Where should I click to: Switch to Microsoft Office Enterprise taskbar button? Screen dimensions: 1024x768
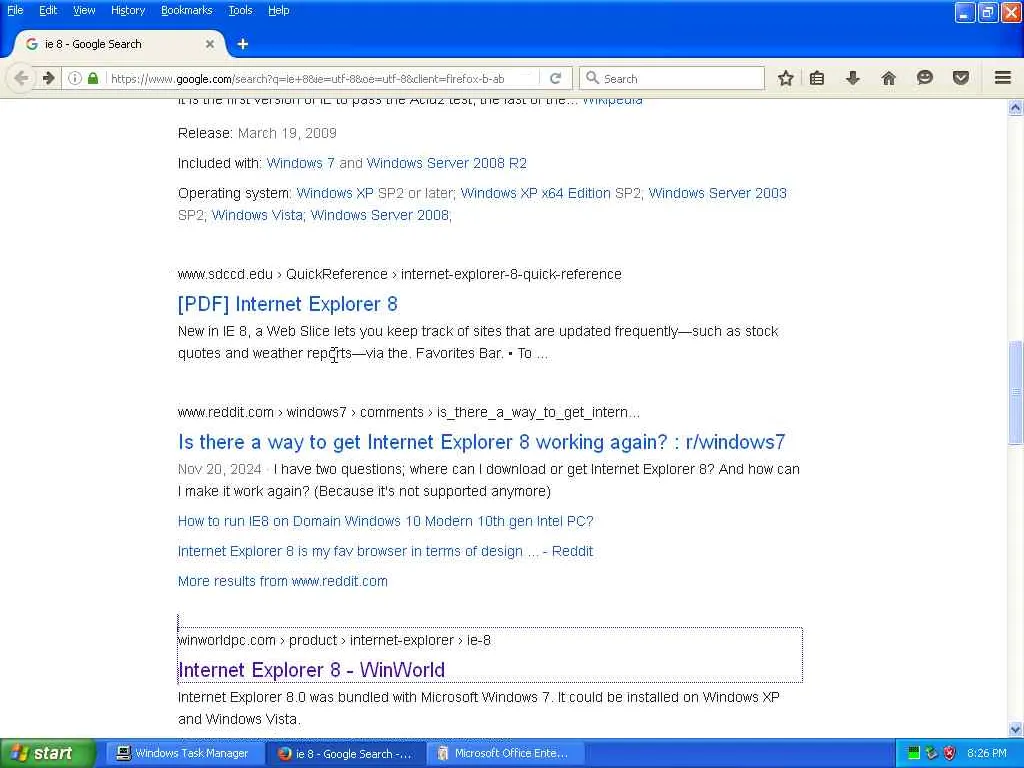pyautogui.click(x=504, y=753)
